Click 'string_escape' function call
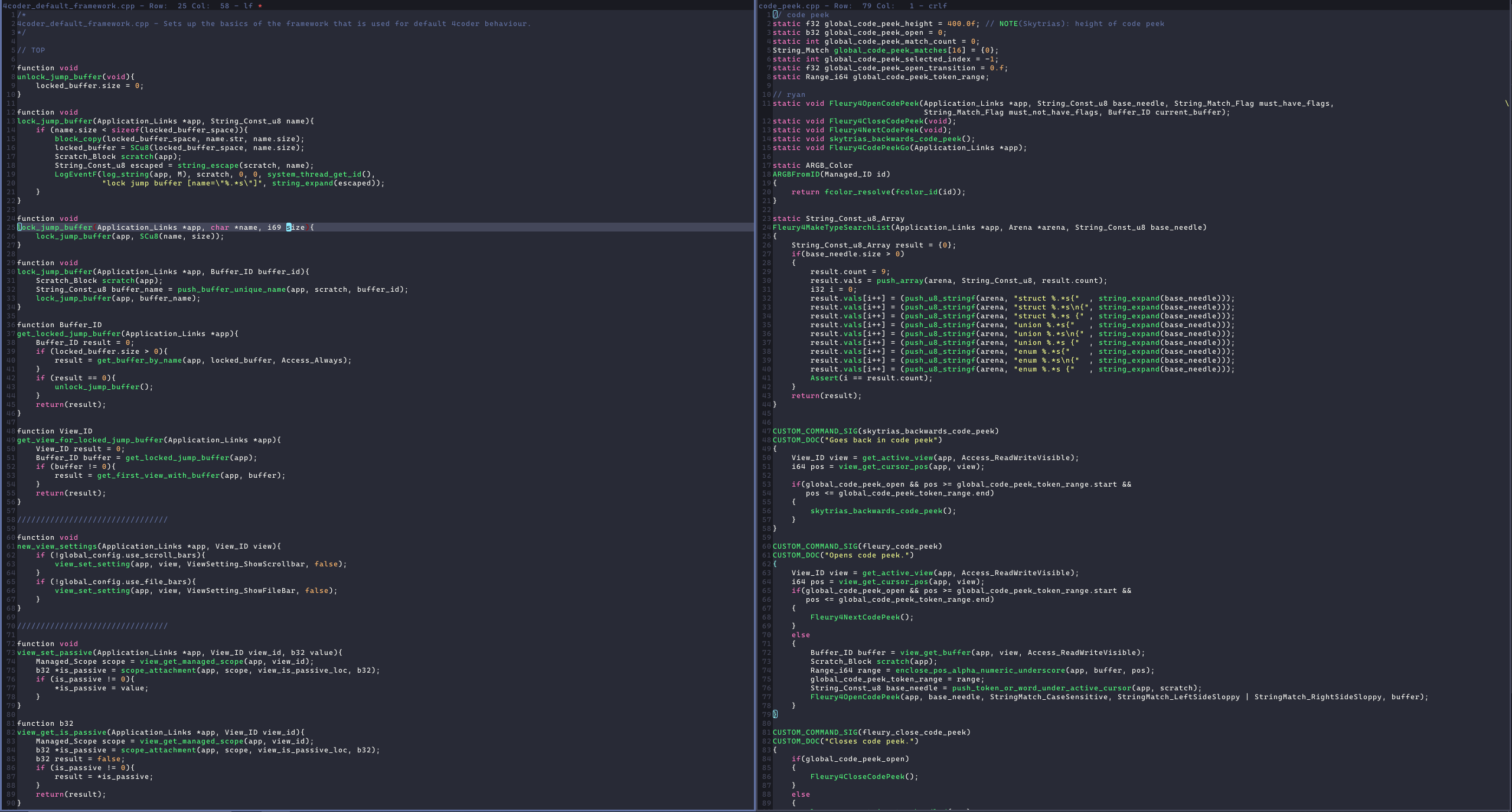Screen dimensions: 1512x812 (x=208, y=165)
